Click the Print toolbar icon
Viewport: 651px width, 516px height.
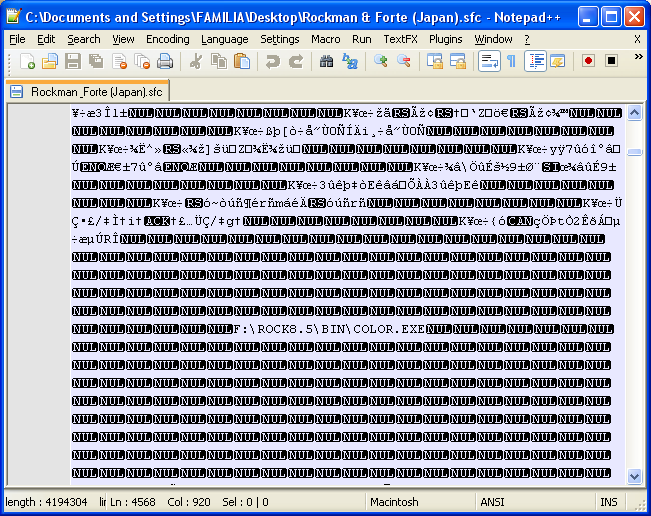pos(165,61)
